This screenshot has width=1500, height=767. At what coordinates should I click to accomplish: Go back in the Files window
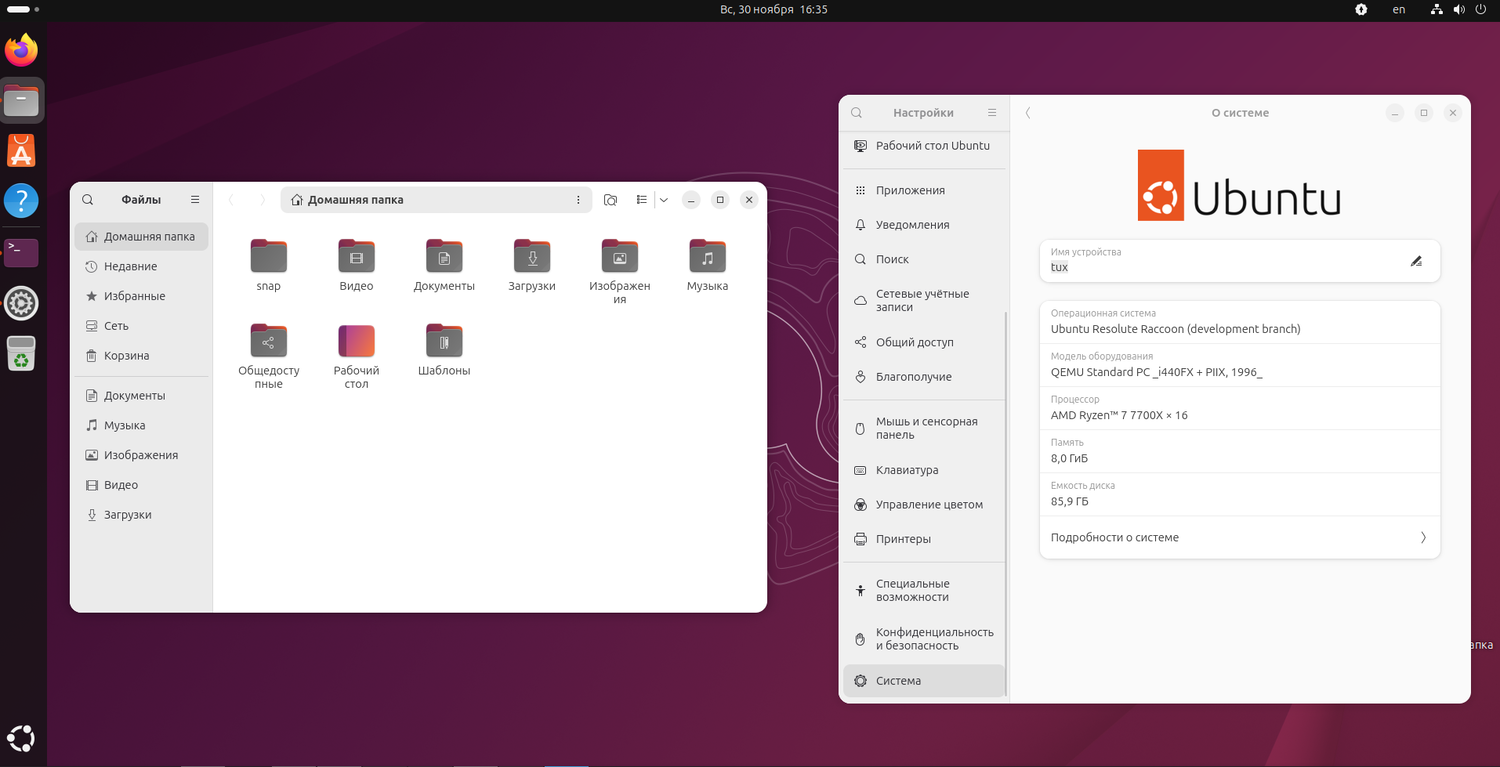pos(231,200)
